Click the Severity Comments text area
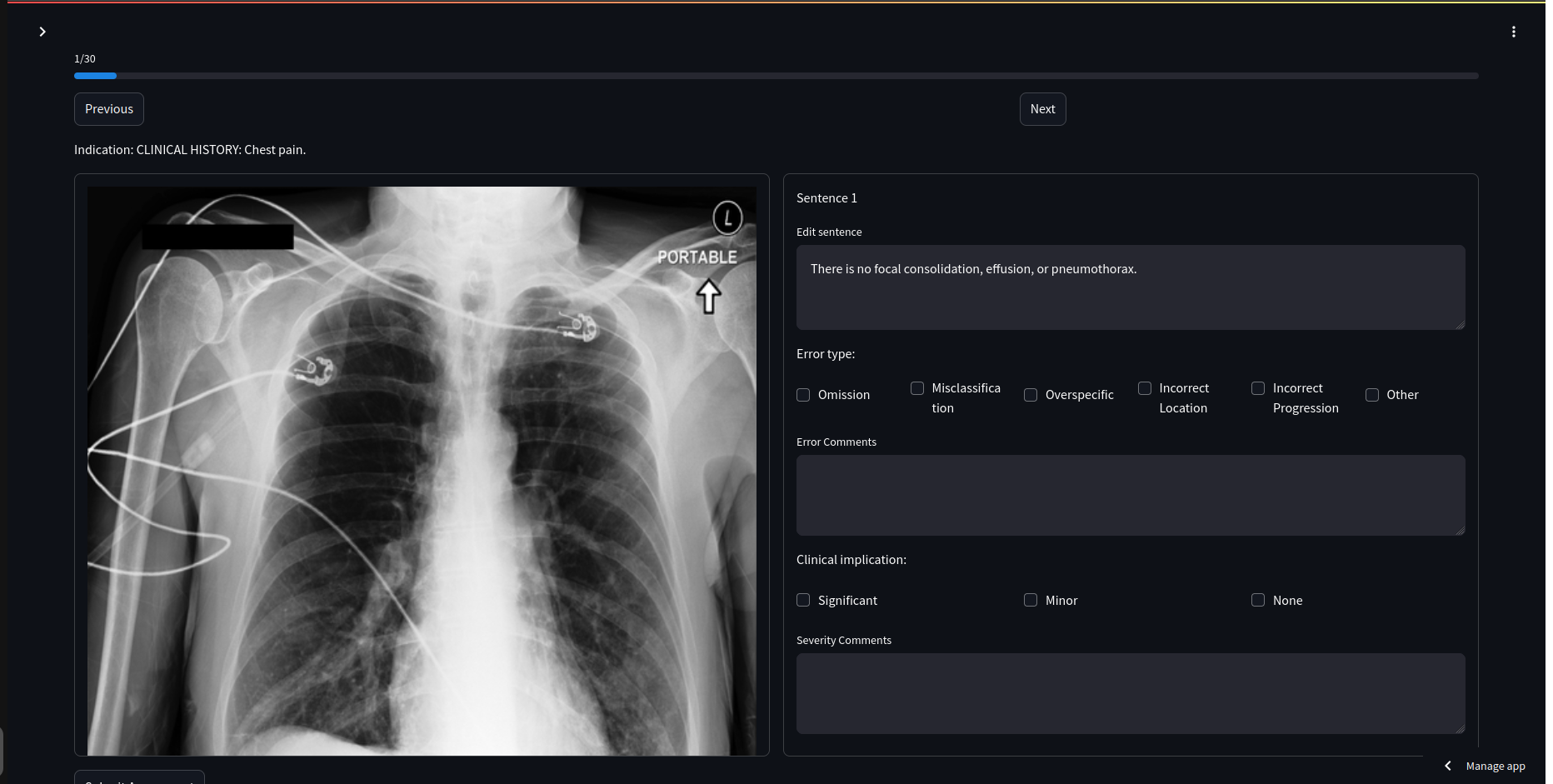The image size is (1553, 784). (x=1130, y=693)
